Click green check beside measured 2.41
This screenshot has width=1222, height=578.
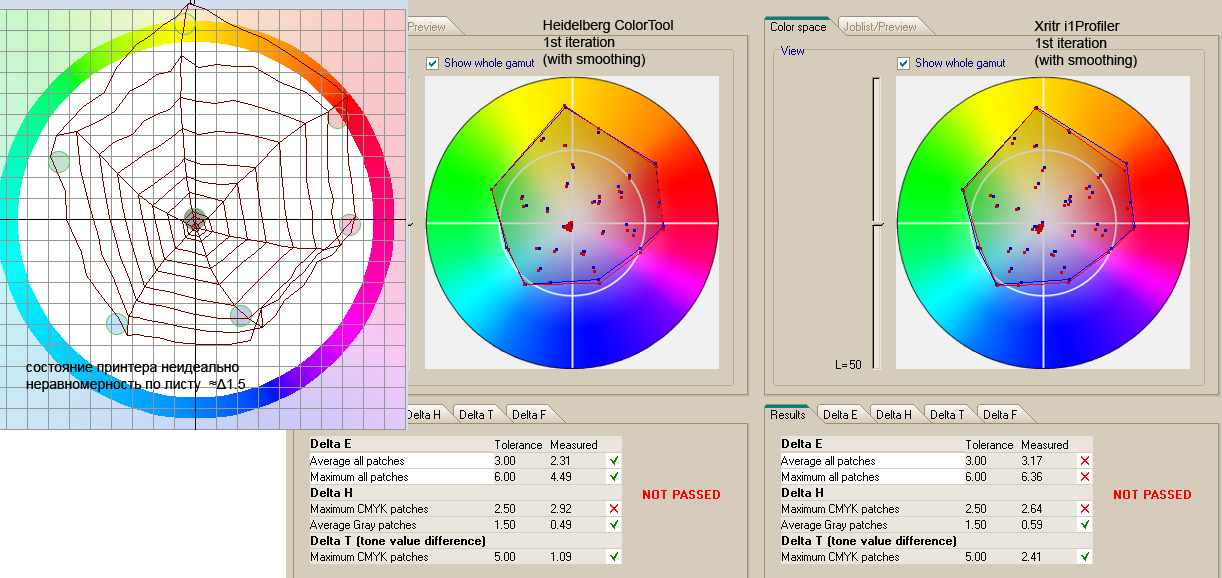point(1085,557)
